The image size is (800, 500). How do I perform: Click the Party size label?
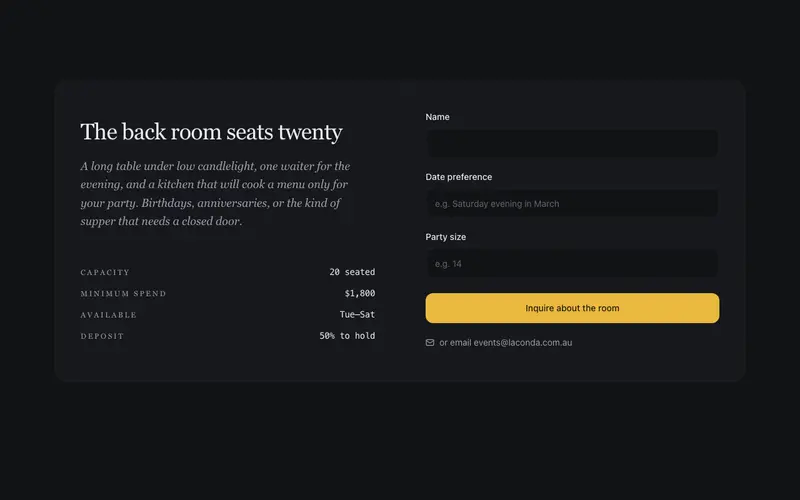click(x=445, y=237)
